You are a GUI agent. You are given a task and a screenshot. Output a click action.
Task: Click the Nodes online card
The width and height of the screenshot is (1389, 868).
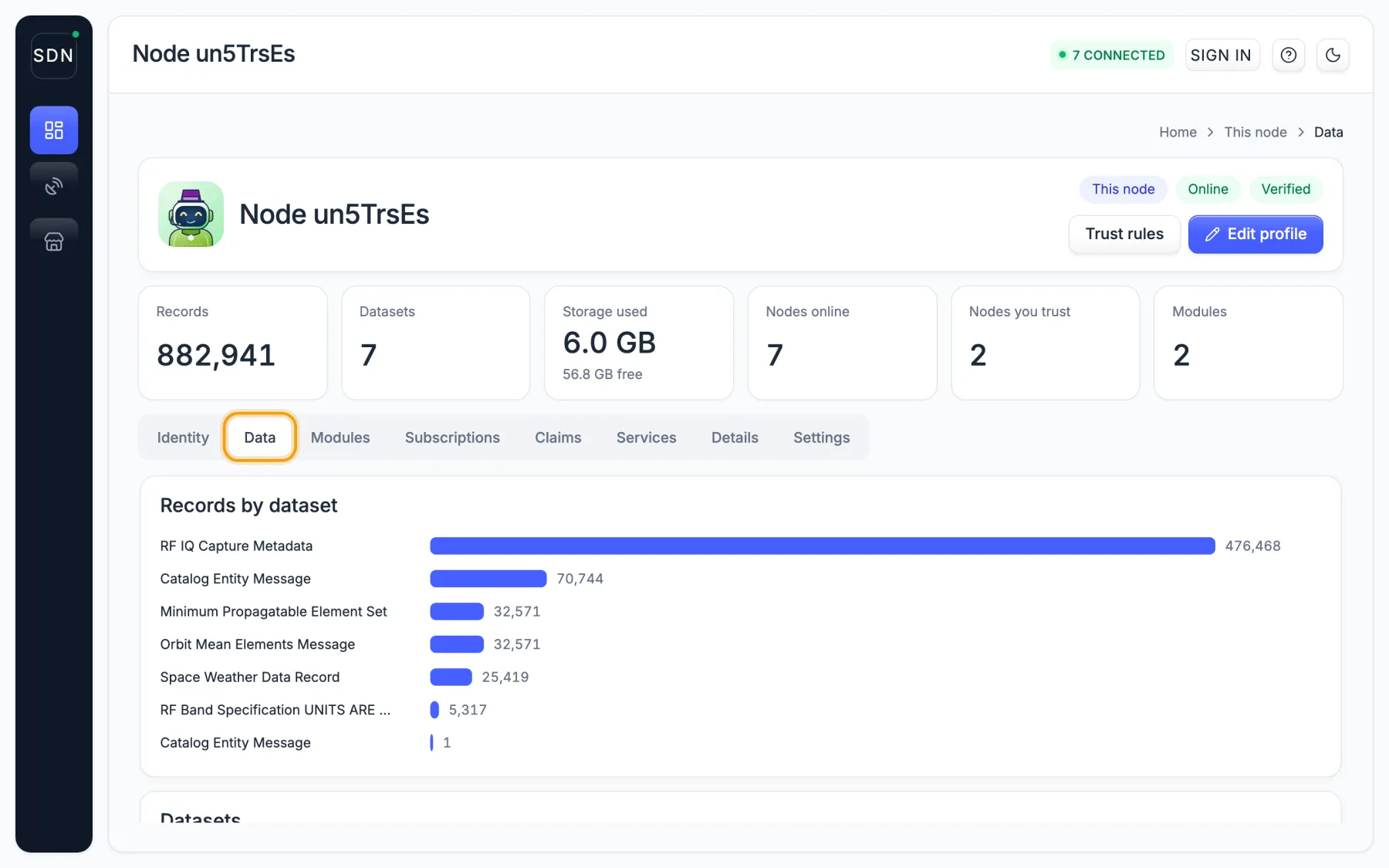843,343
